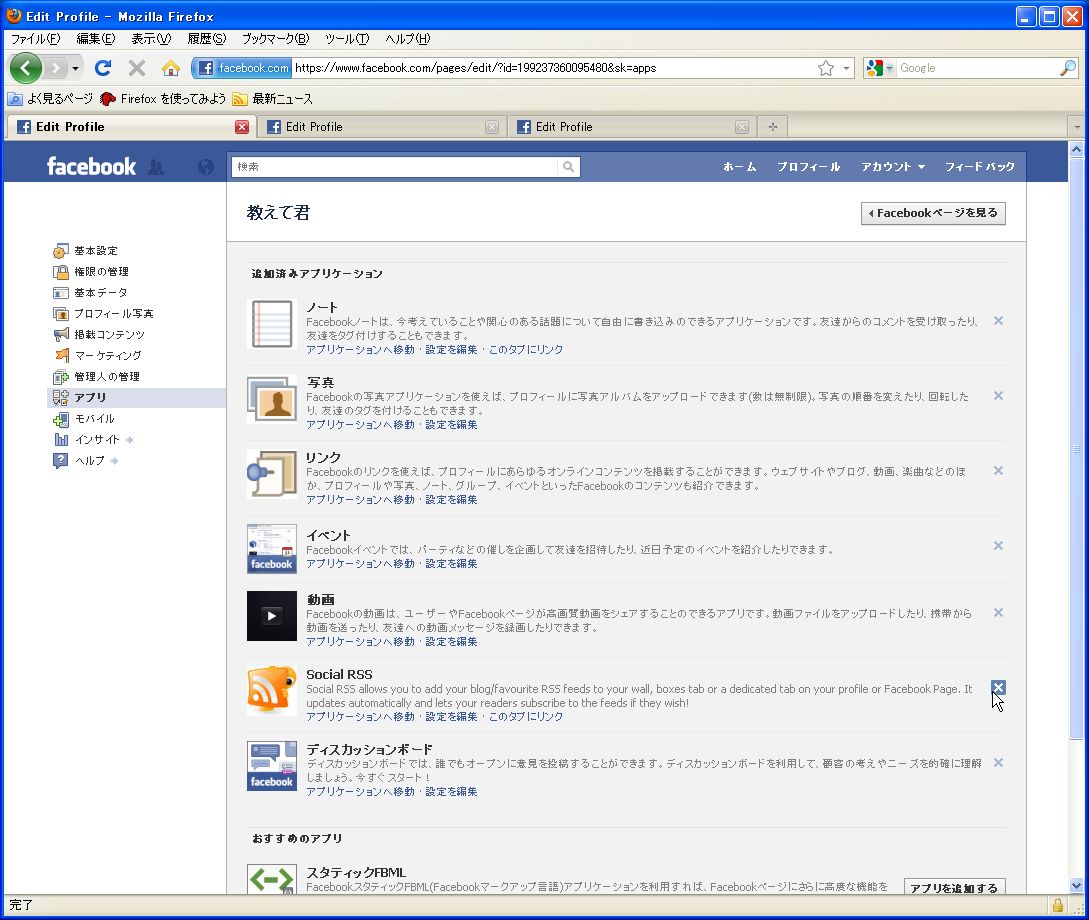1089x920 pixels.
Task: Click the Facebook search magnifier button
Action: [x=568, y=167]
